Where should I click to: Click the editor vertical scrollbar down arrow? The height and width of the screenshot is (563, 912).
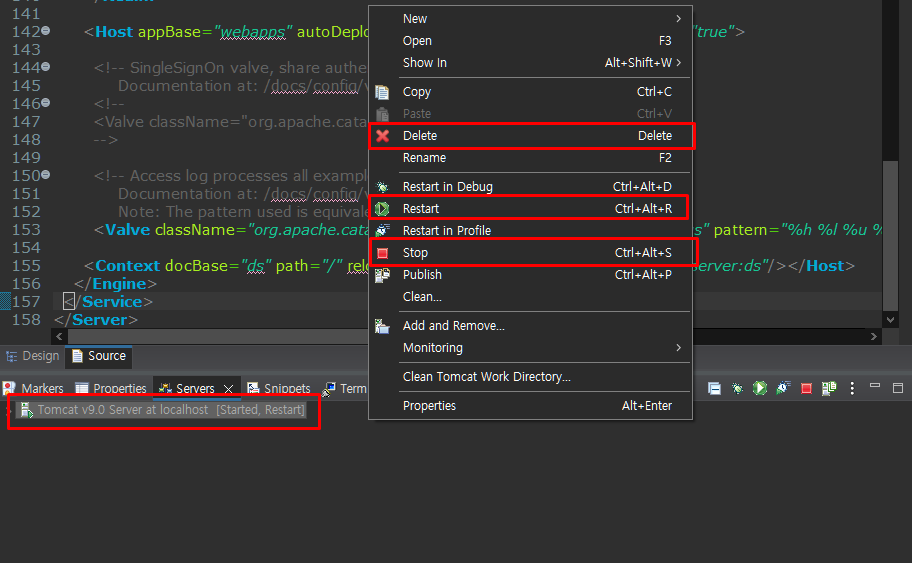pos(890,319)
